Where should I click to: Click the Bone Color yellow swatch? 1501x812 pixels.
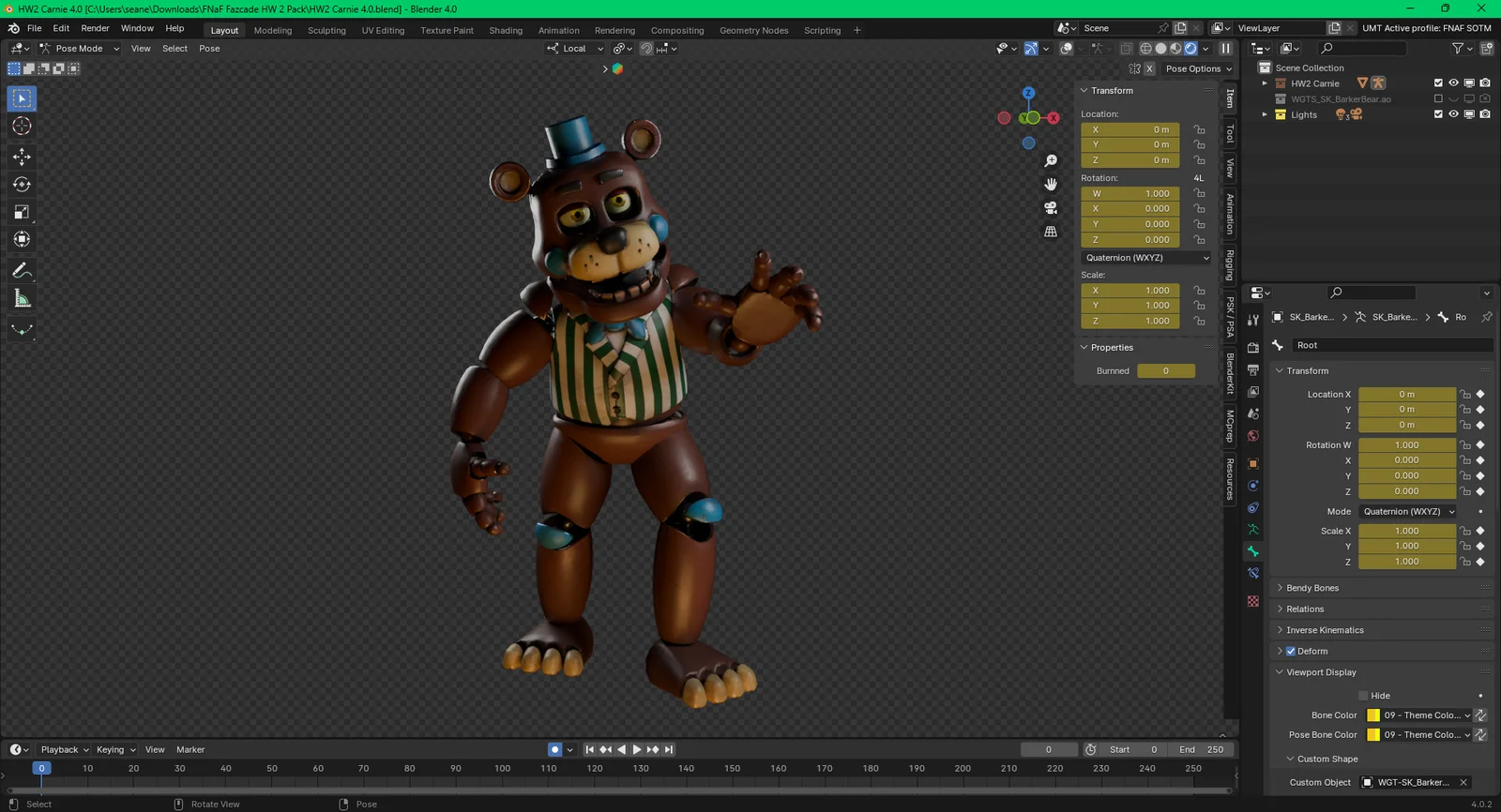click(x=1373, y=715)
